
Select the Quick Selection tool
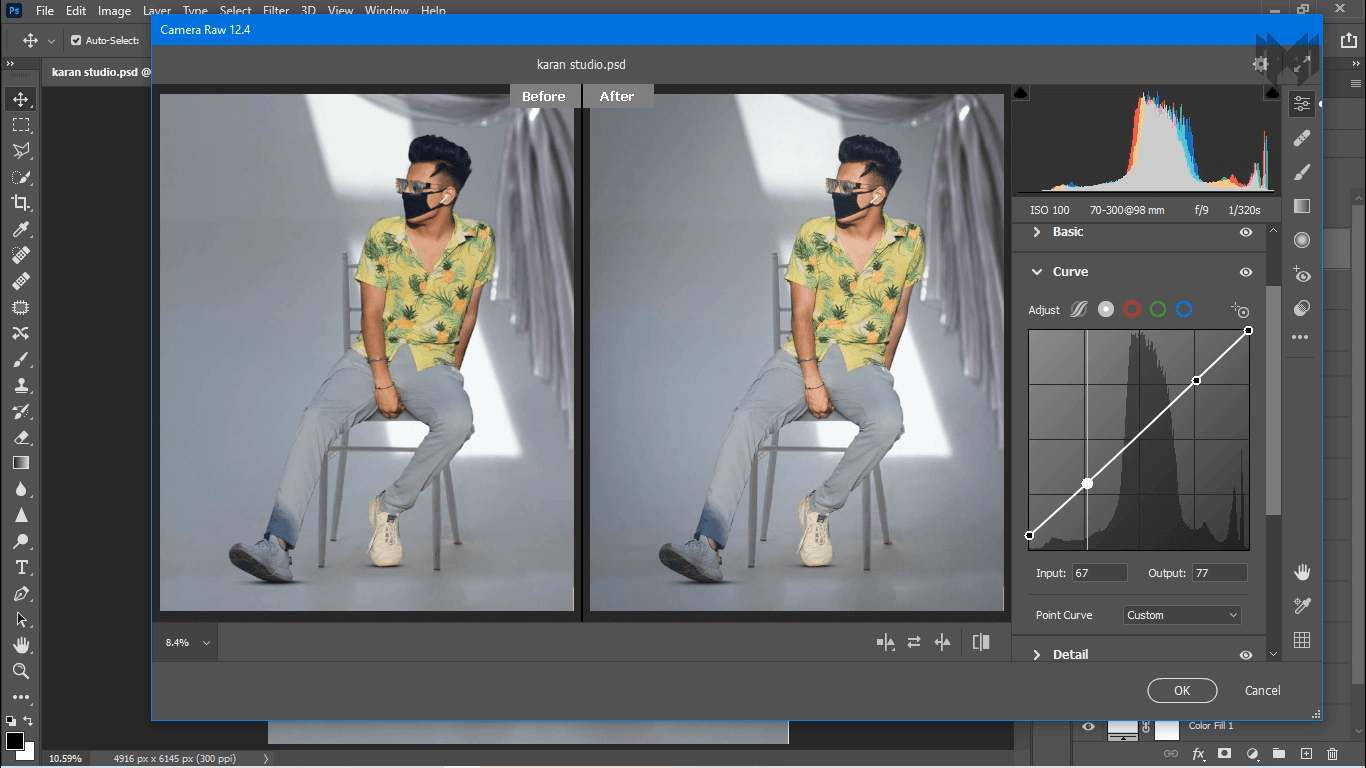coord(20,177)
